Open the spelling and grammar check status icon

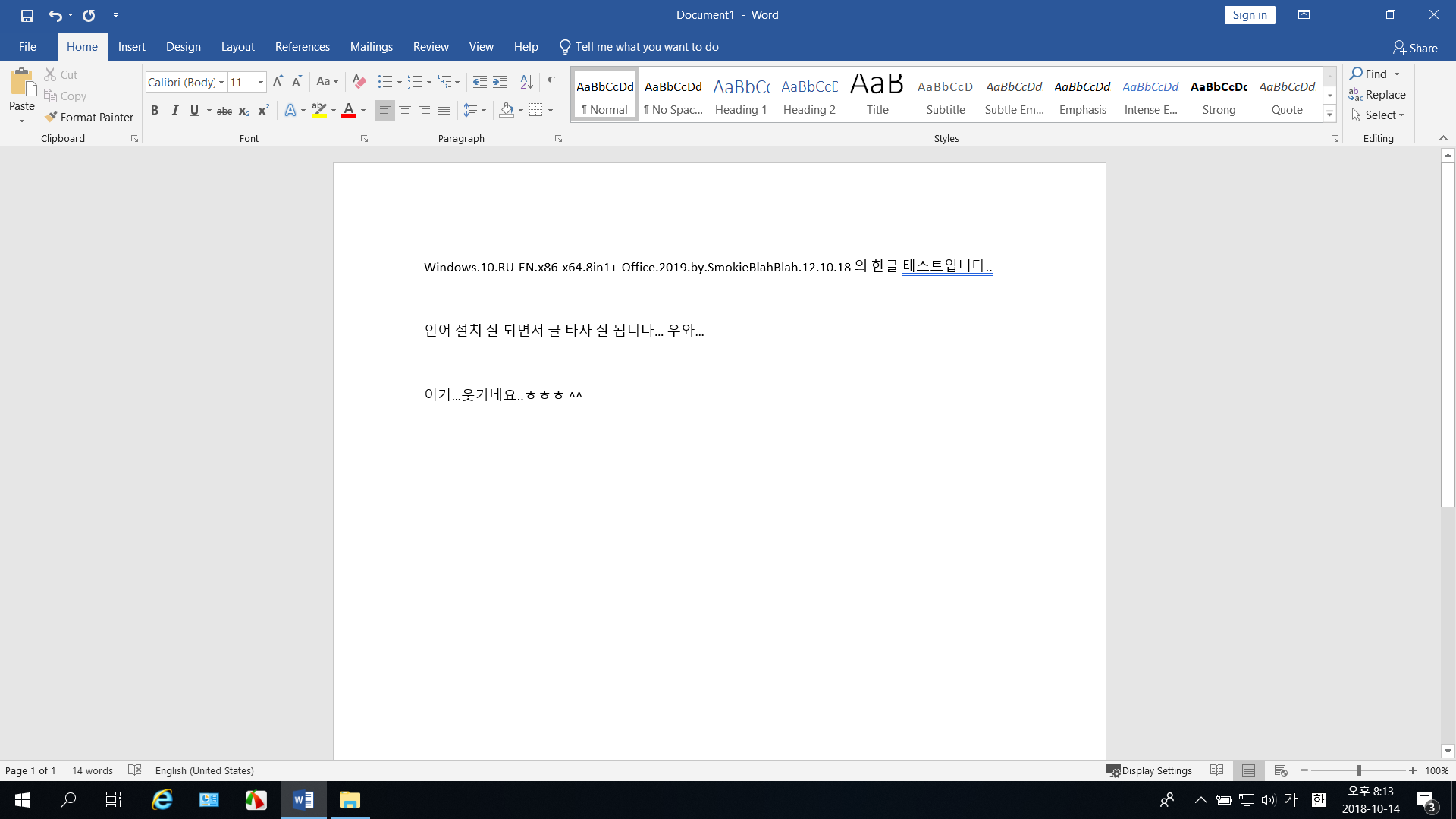(x=135, y=770)
